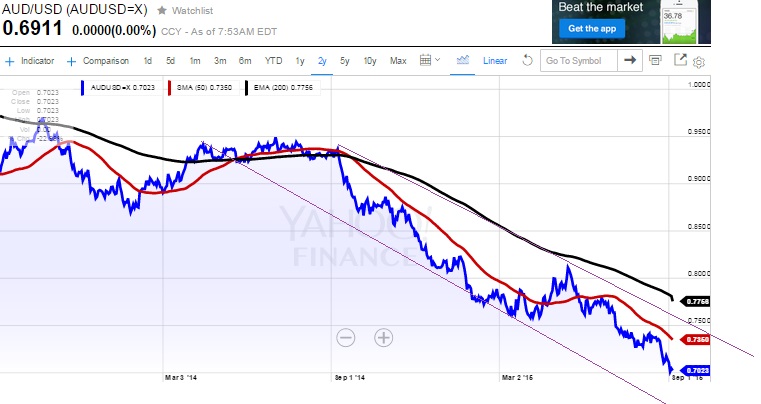Toggle the Linear scale option

click(x=495, y=60)
